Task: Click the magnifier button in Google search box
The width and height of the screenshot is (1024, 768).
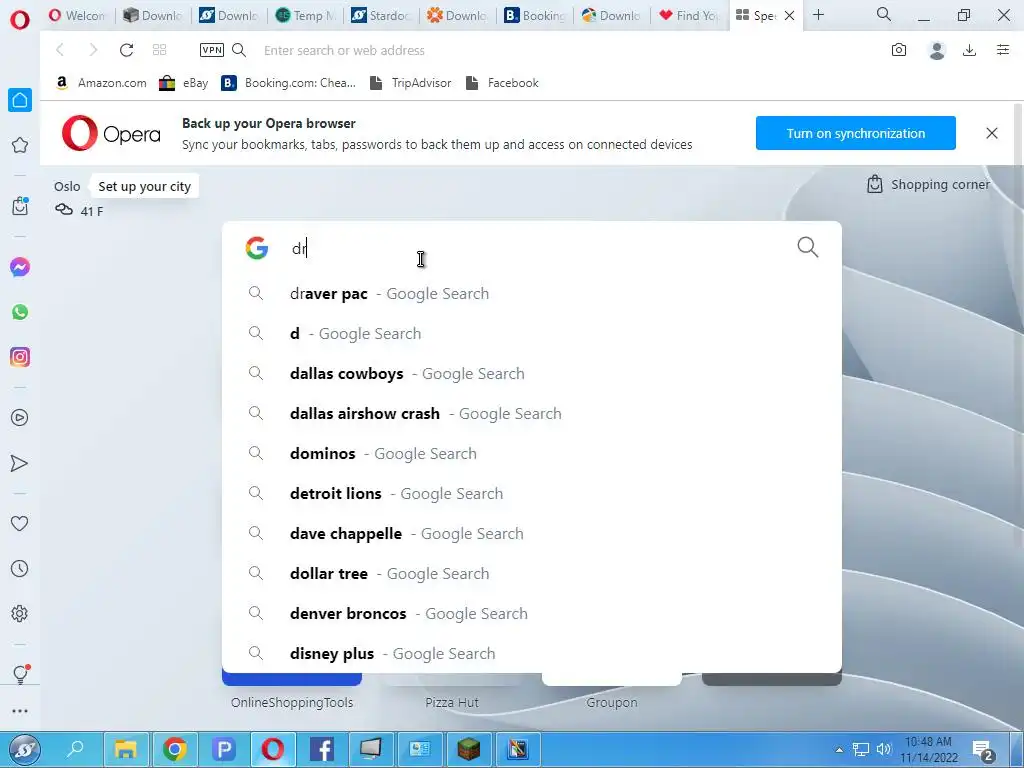Action: [x=808, y=248]
